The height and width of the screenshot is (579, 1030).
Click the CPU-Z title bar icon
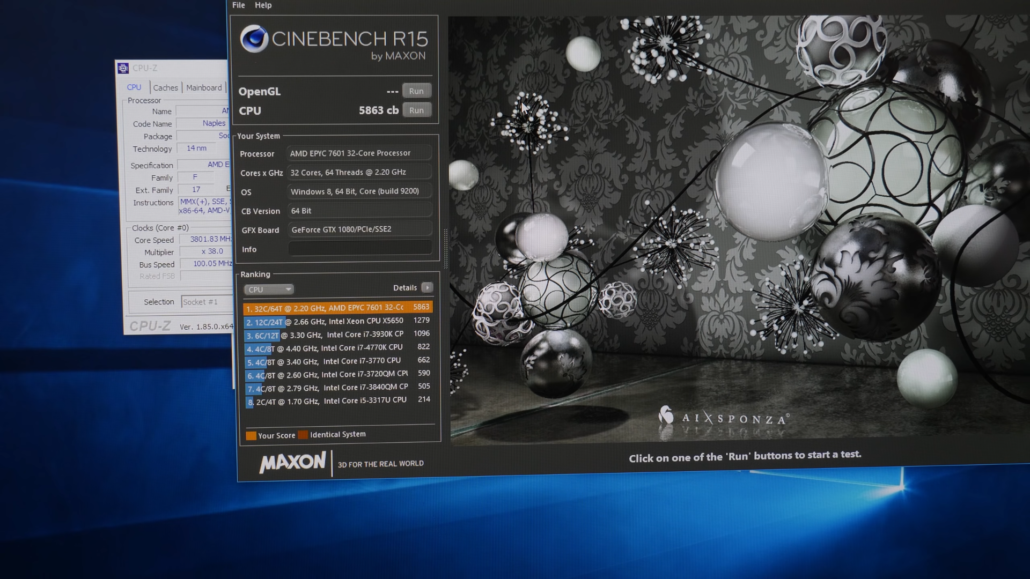pyautogui.click(x=123, y=68)
